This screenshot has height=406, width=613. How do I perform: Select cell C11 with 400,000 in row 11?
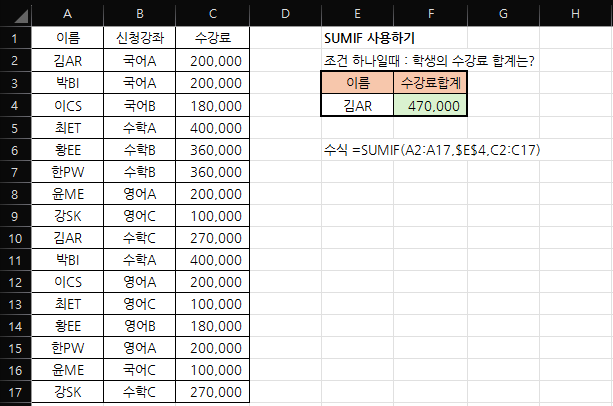(x=213, y=260)
